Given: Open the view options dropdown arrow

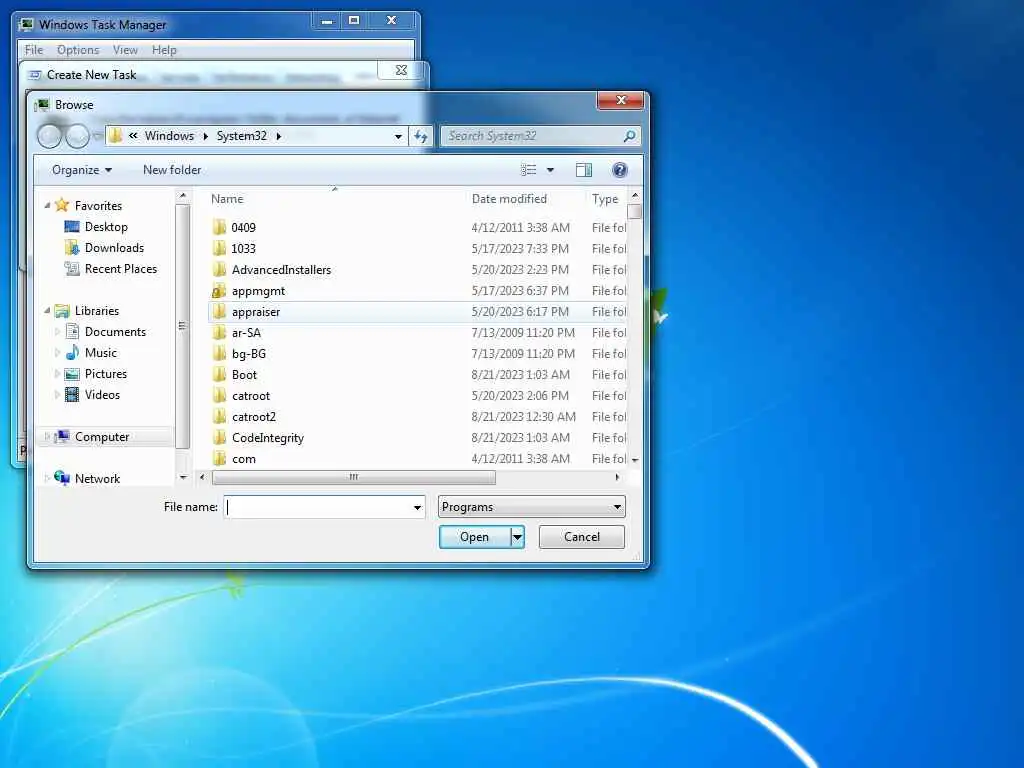Looking at the screenshot, I should (550, 170).
